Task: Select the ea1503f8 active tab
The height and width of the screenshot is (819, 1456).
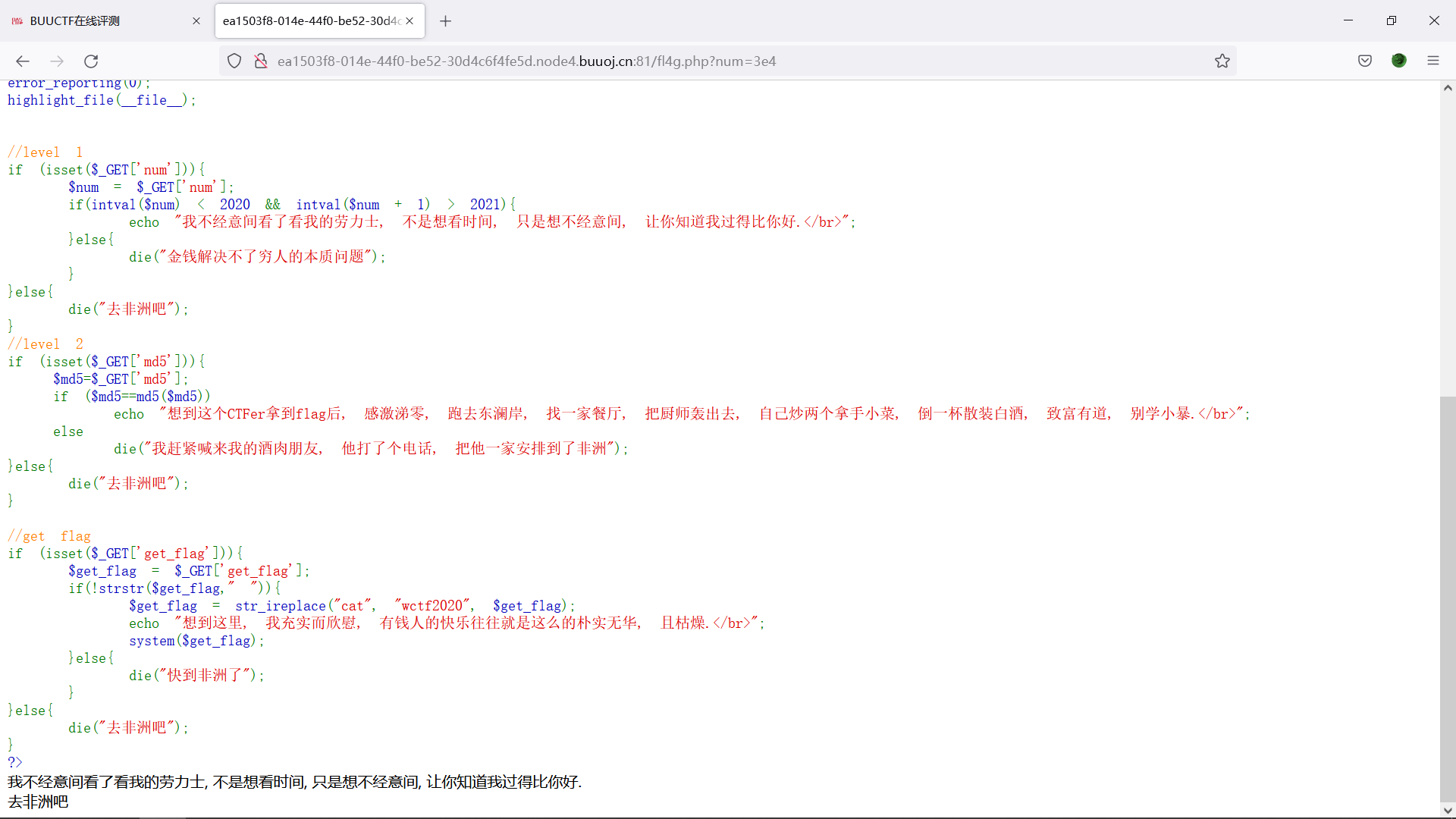Action: pyautogui.click(x=311, y=21)
